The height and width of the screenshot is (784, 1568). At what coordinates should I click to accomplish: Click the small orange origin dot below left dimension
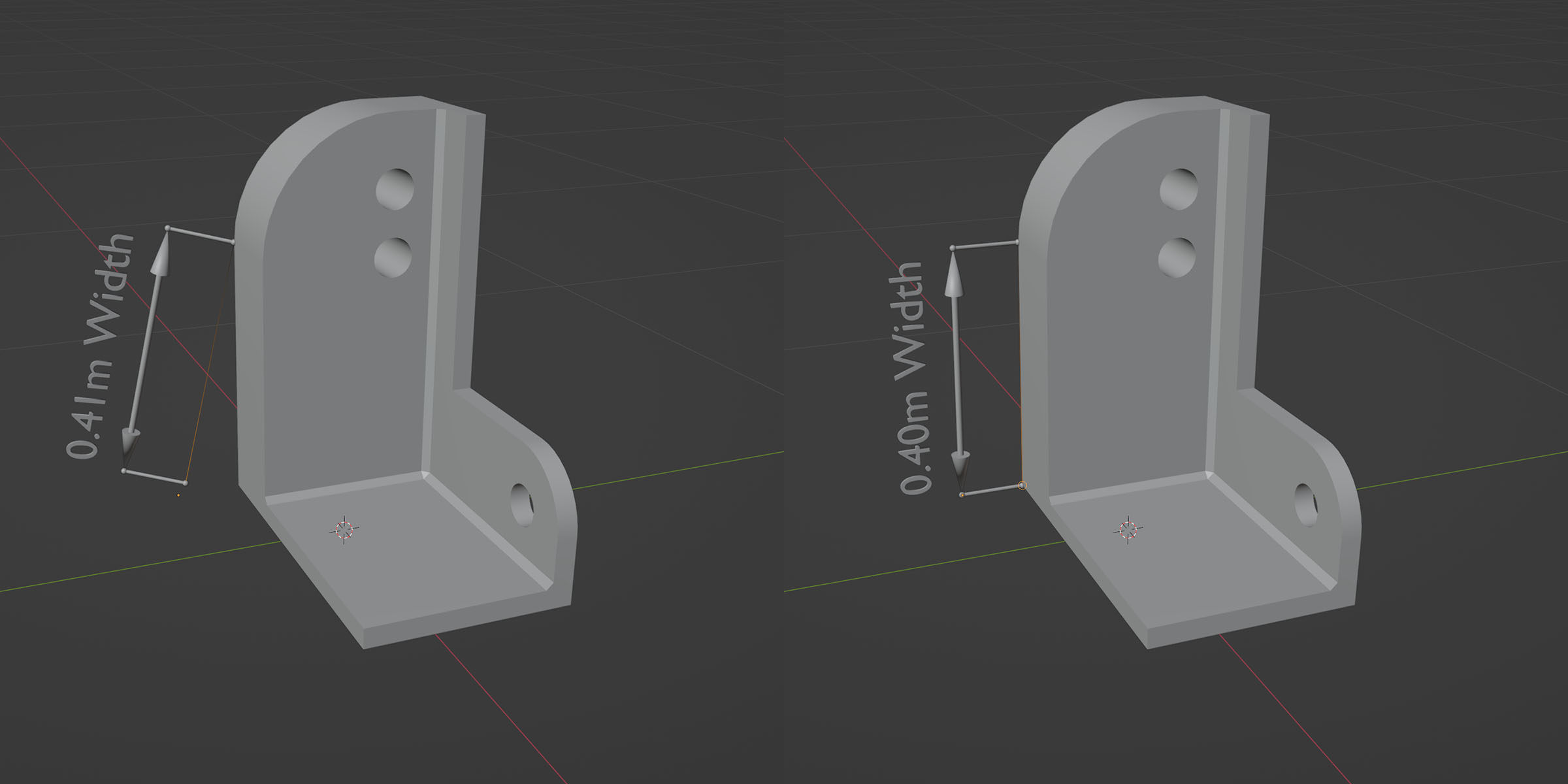click(178, 495)
